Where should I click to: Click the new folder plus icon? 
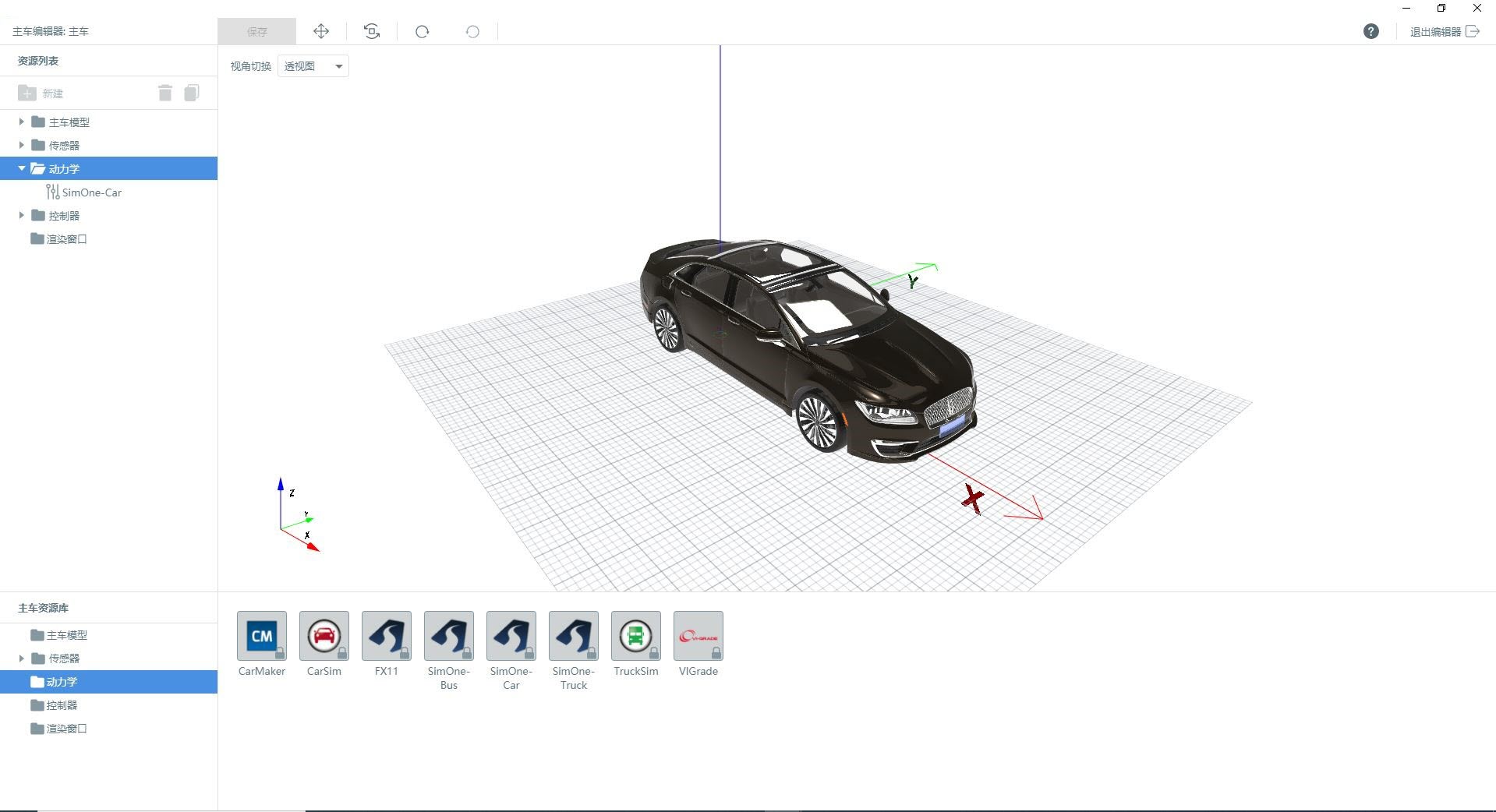(x=27, y=94)
